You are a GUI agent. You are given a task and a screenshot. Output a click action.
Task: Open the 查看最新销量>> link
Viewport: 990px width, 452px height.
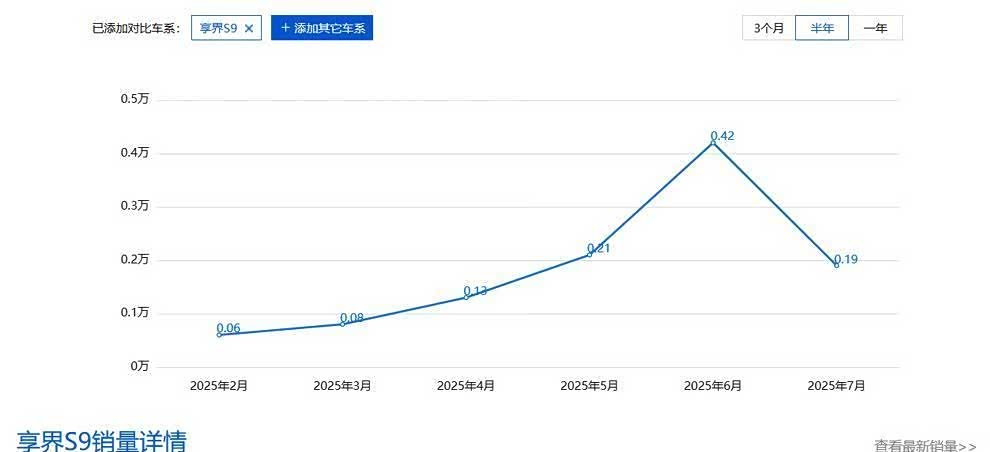pyautogui.click(x=924, y=445)
